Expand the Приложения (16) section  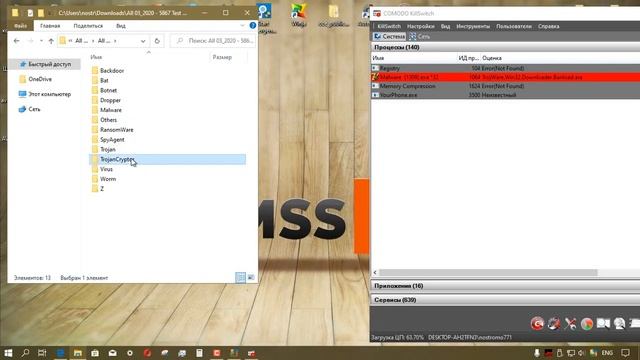point(505,286)
